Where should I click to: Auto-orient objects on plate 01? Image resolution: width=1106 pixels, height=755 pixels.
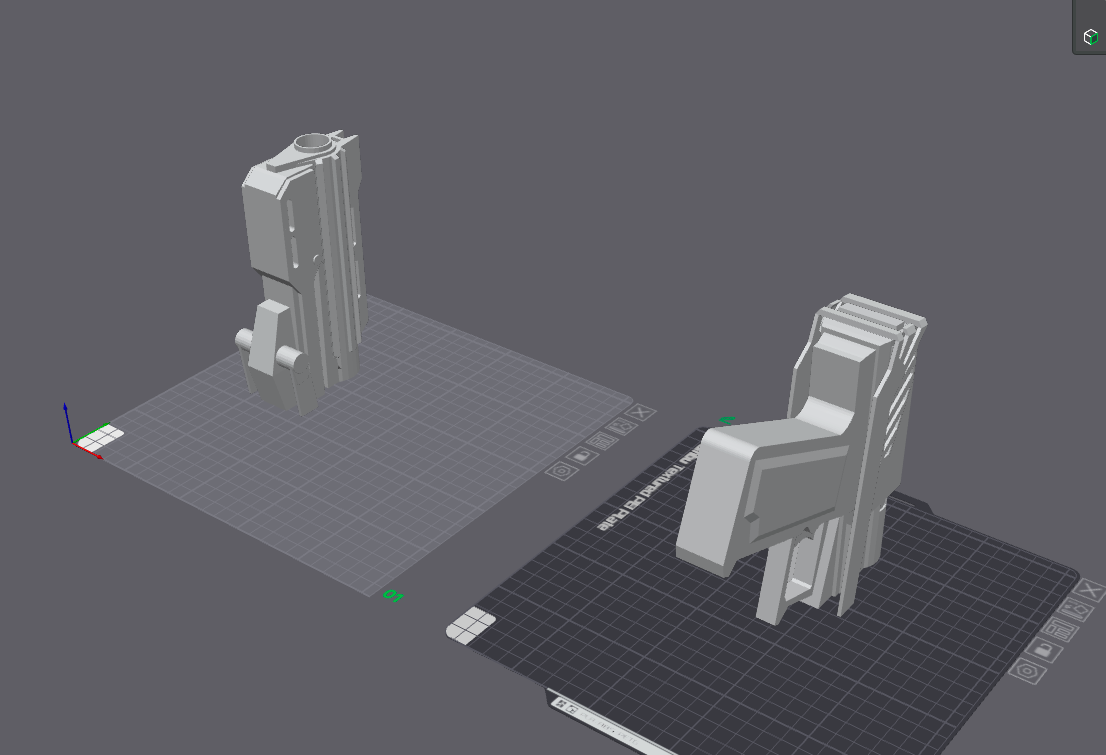tap(621, 426)
